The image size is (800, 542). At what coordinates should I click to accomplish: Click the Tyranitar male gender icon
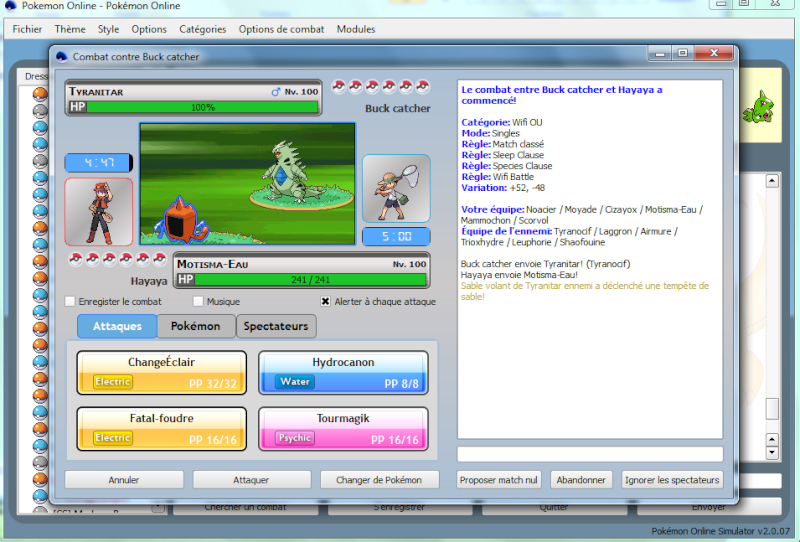276,92
